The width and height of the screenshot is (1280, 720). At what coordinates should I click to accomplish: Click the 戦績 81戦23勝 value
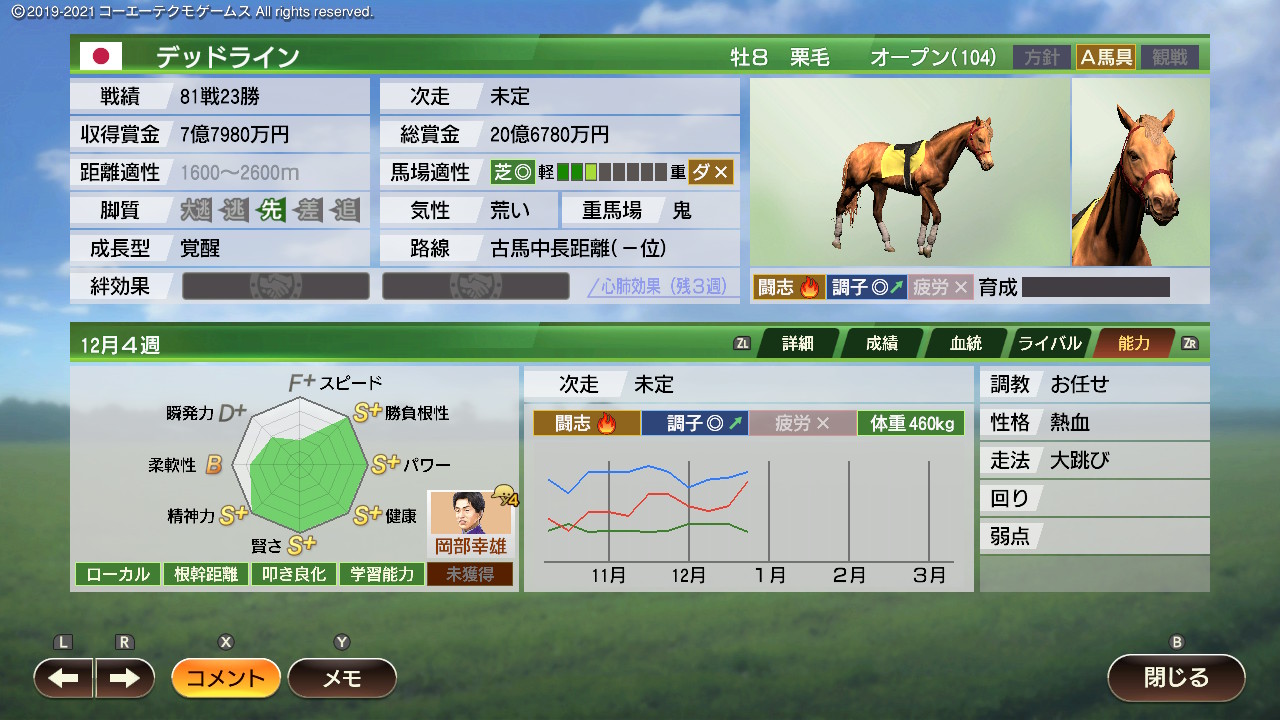220,97
